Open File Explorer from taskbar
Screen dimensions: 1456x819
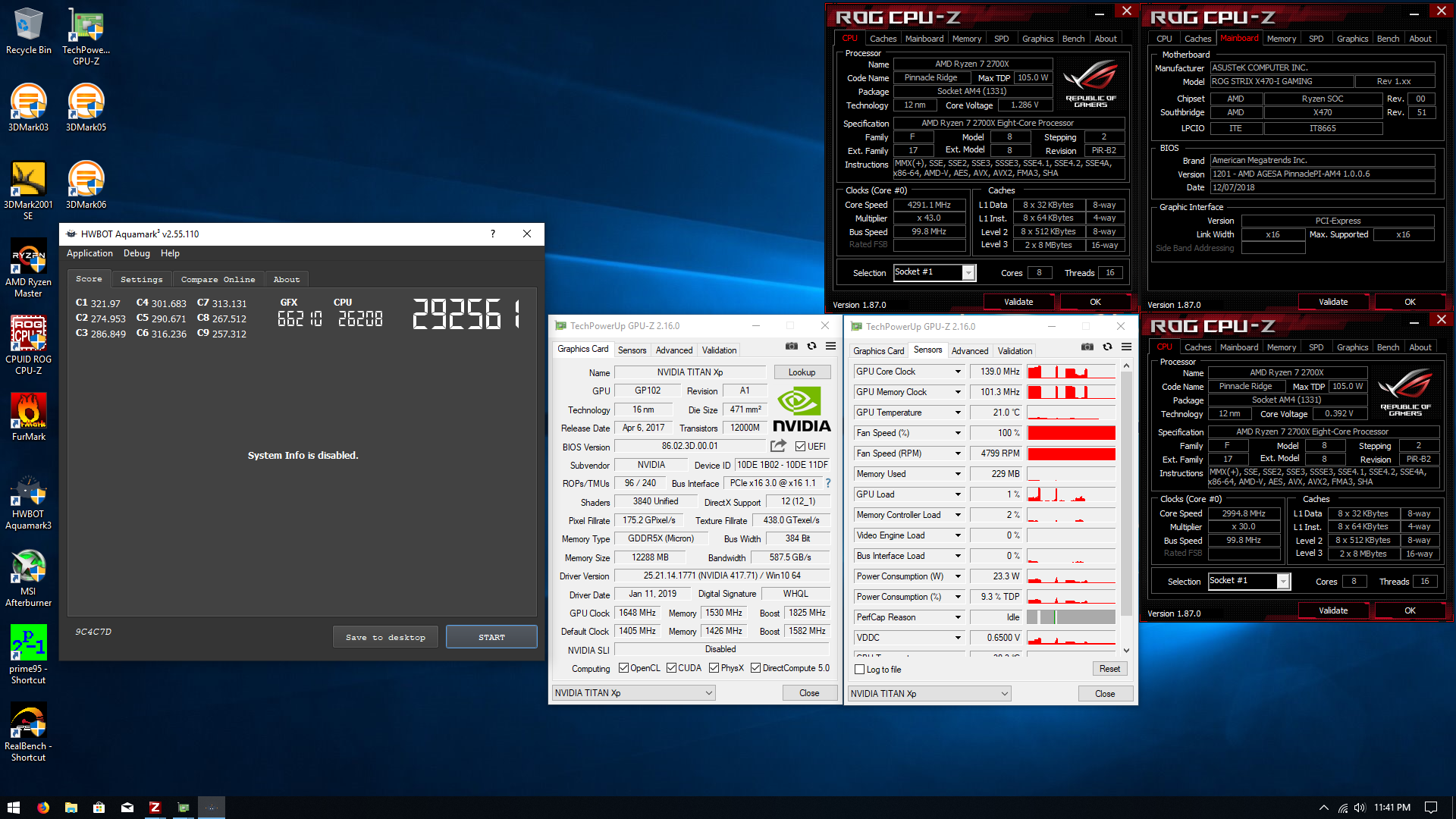[71, 808]
